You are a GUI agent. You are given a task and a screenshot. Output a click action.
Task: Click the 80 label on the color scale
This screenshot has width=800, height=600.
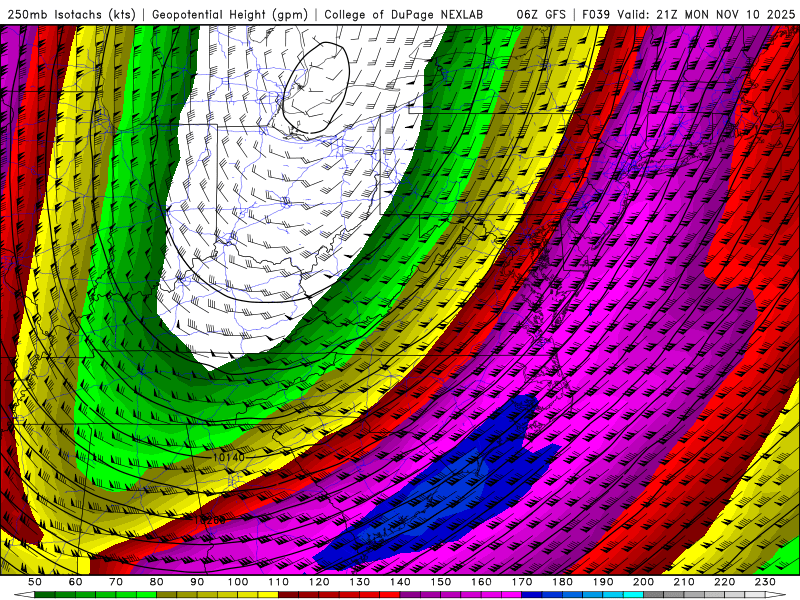click(x=157, y=582)
